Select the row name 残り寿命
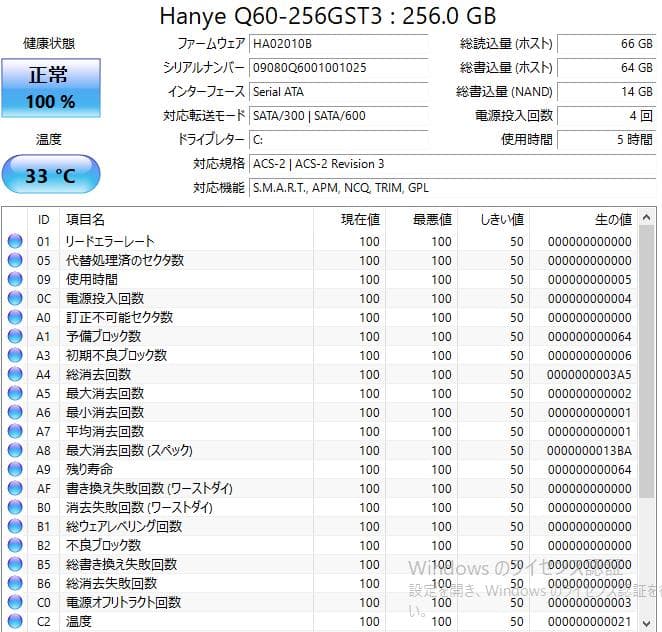662x632 pixels. pyautogui.click(x=90, y=469)
